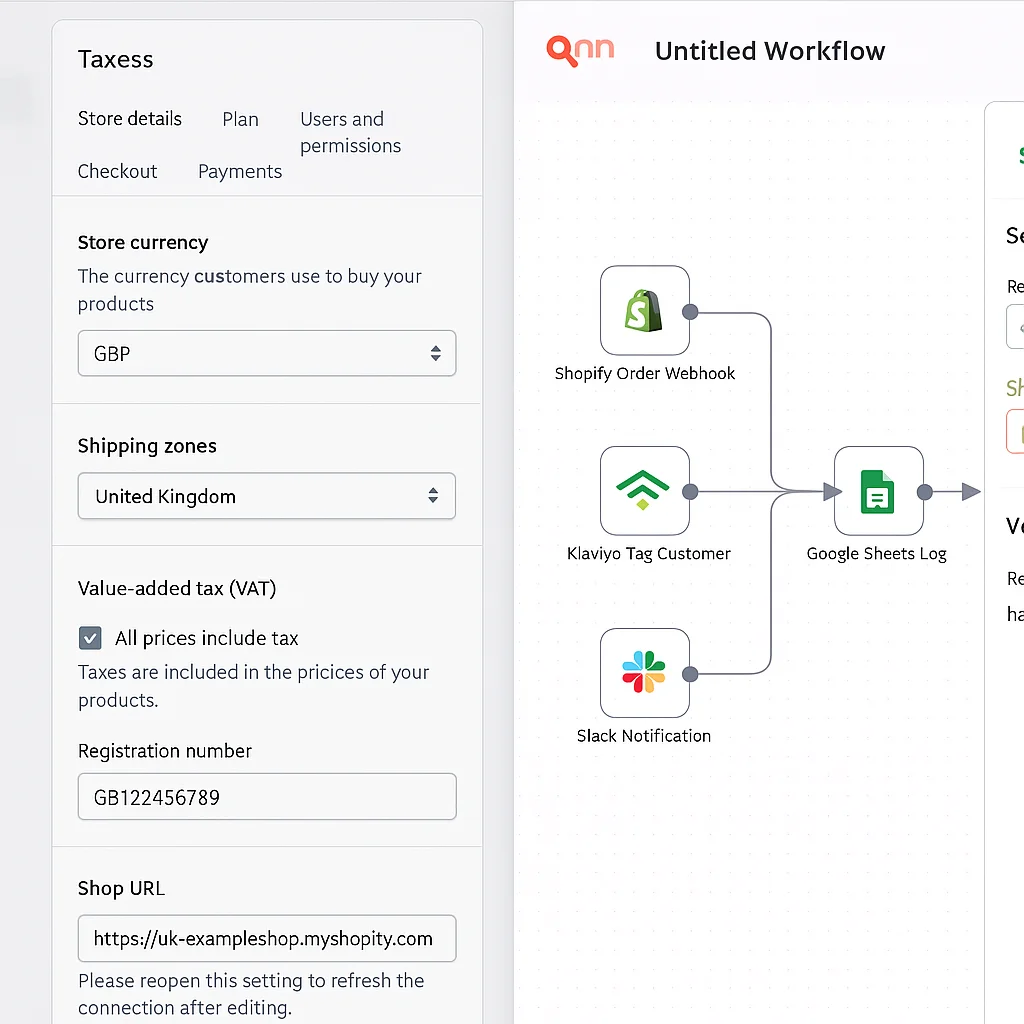Open the Shipping zones United Kingdom dropdown
This screenshot has height=1024, width=1024.
(266, 496)
